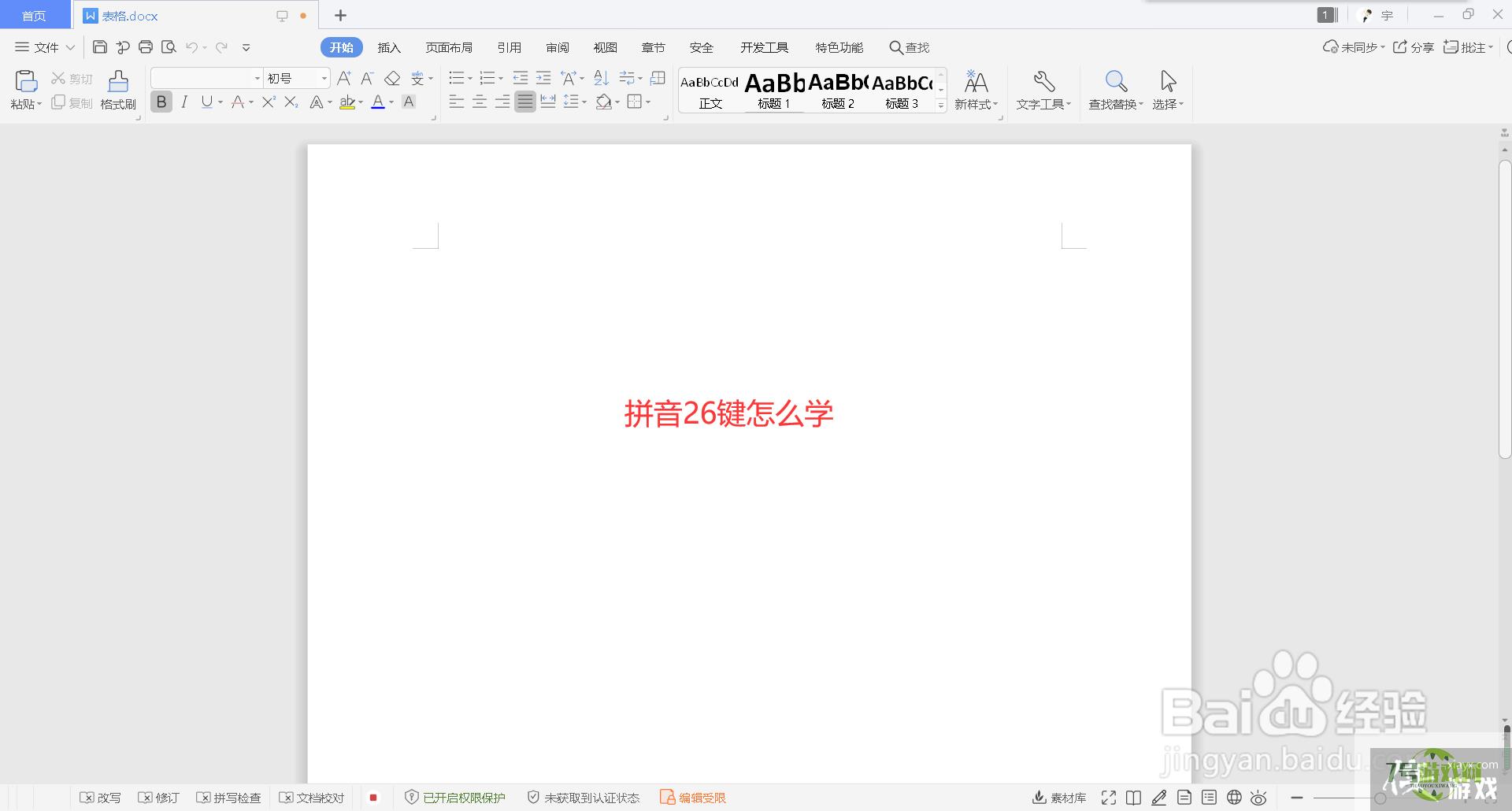Screen dimensions: 1512x811
Task: Decrease font size with A- icon
Action: 367,78
